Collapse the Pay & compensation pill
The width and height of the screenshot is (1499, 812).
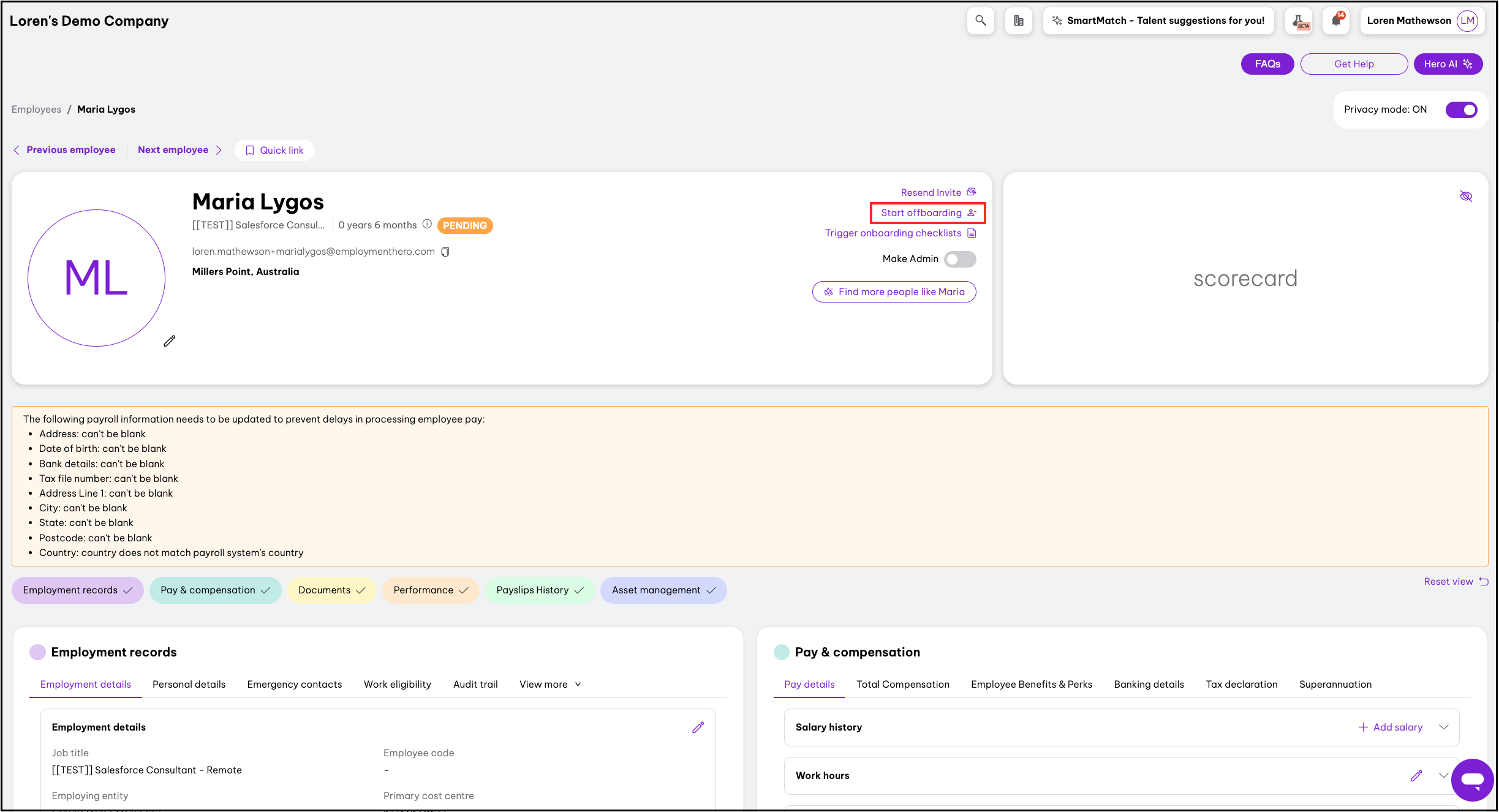point(215,590)
